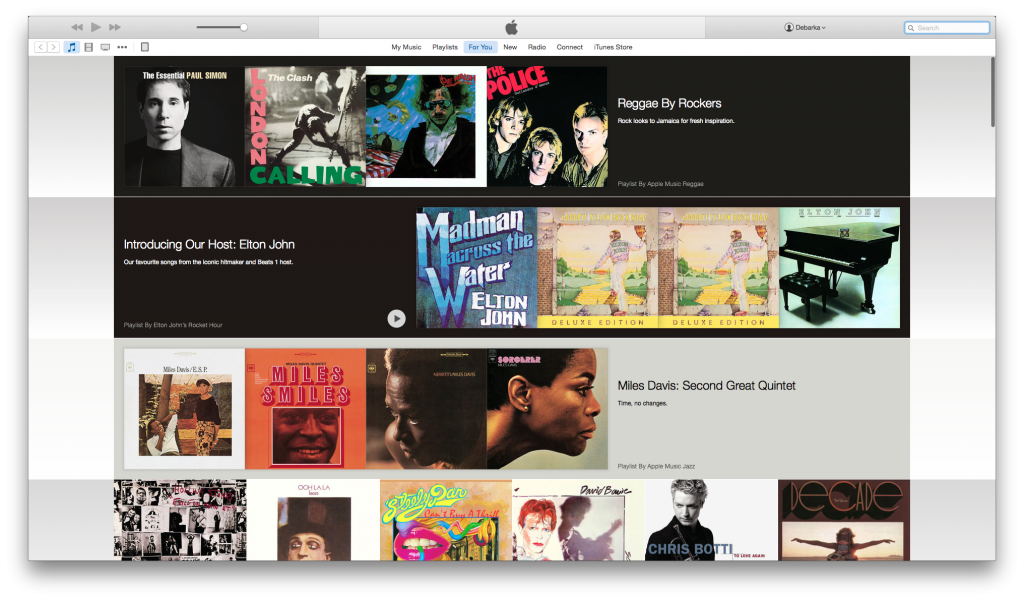This screenshot has width=1024, height=601.
Task: Focus the Search field
Action: [x=947, y=28]
